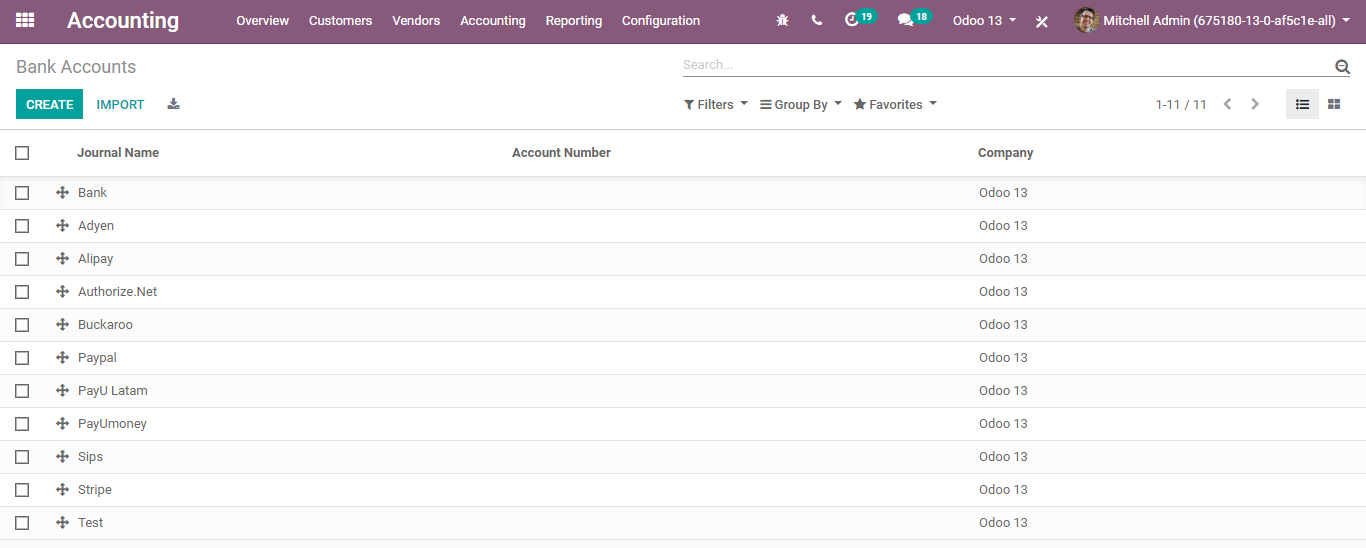1366x548 pixels.
Task: Click the Accounting app title
Action: [123, 20]
